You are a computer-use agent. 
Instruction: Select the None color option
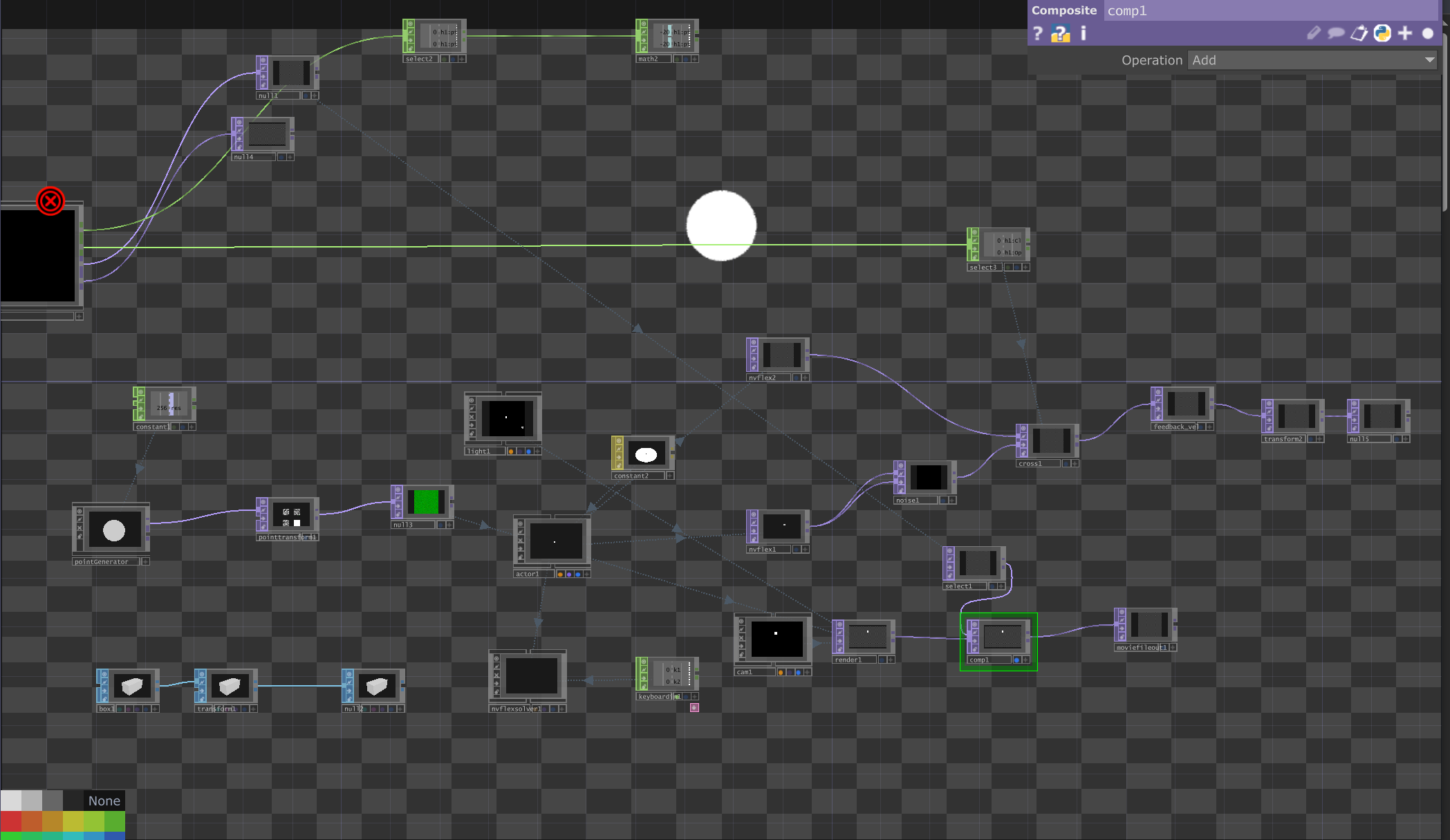pos(104,801)
